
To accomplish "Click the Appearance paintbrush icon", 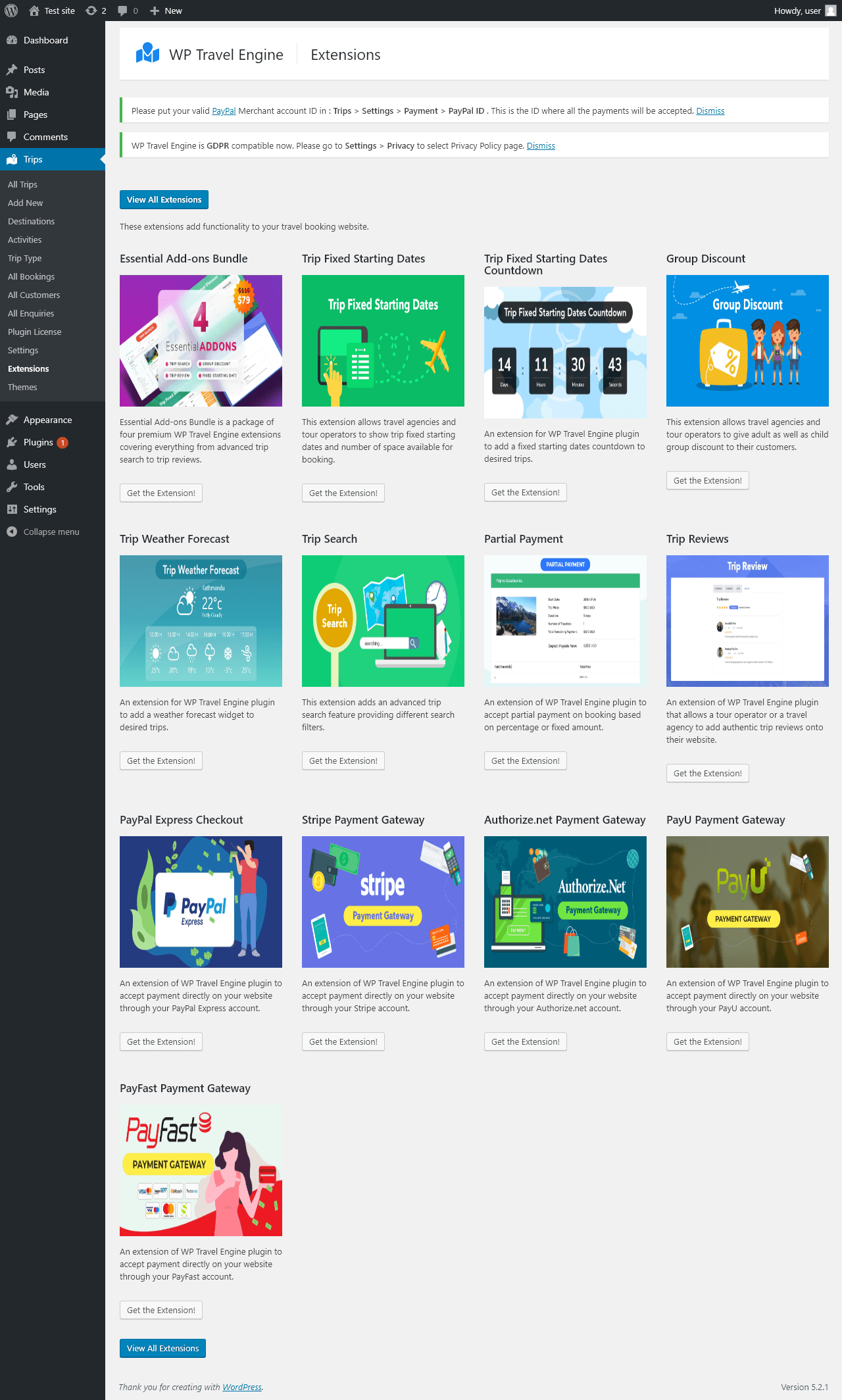I will coord(12,420).
